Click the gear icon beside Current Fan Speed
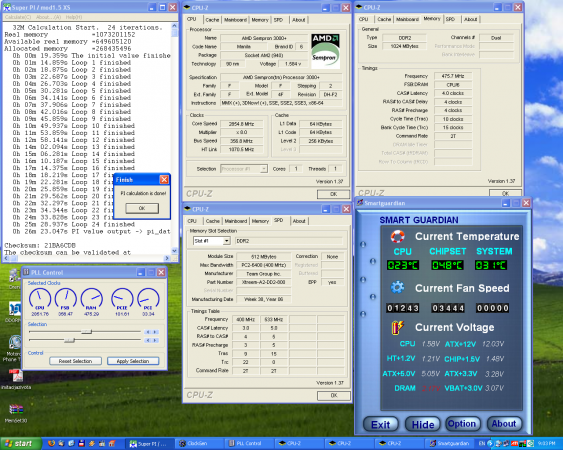This screenshot has width=563, height=450. (x=397, y=287)
